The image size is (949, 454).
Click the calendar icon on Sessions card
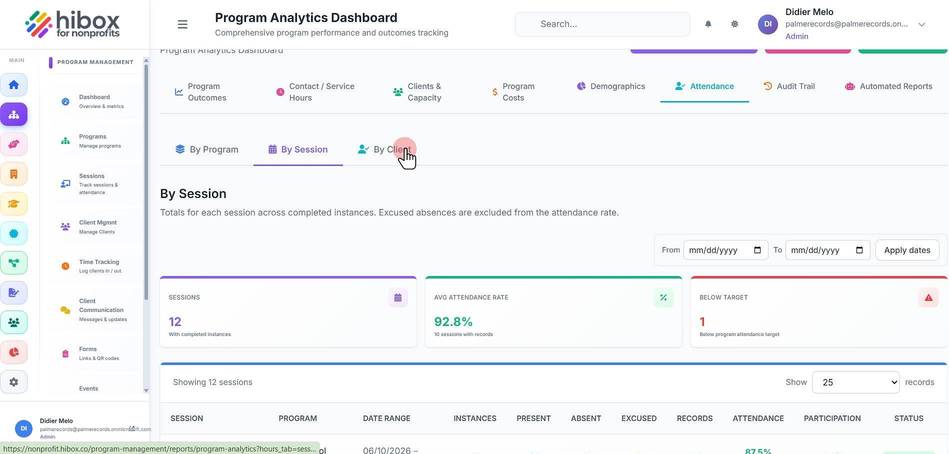[x=398, y=297]
